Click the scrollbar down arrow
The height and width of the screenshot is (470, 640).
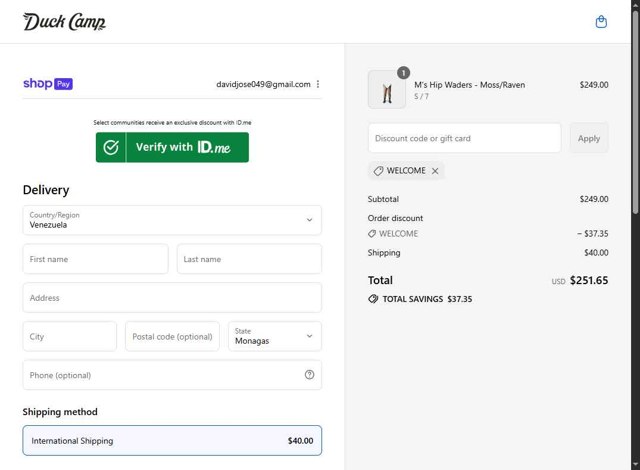(x=636, y=465)
